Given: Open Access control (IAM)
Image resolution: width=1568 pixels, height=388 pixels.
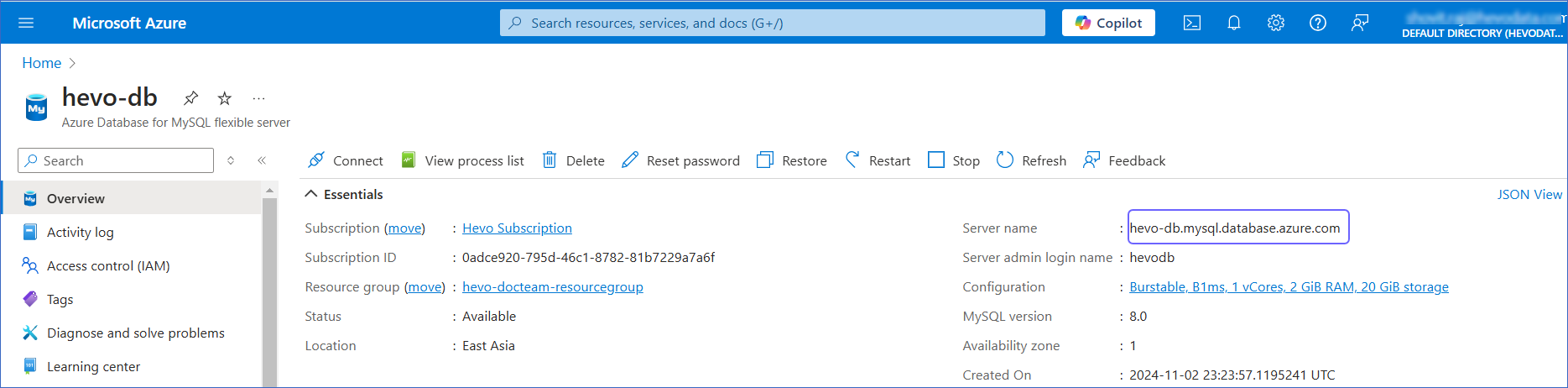Looking at the screenshot, I should click(132, 265).
